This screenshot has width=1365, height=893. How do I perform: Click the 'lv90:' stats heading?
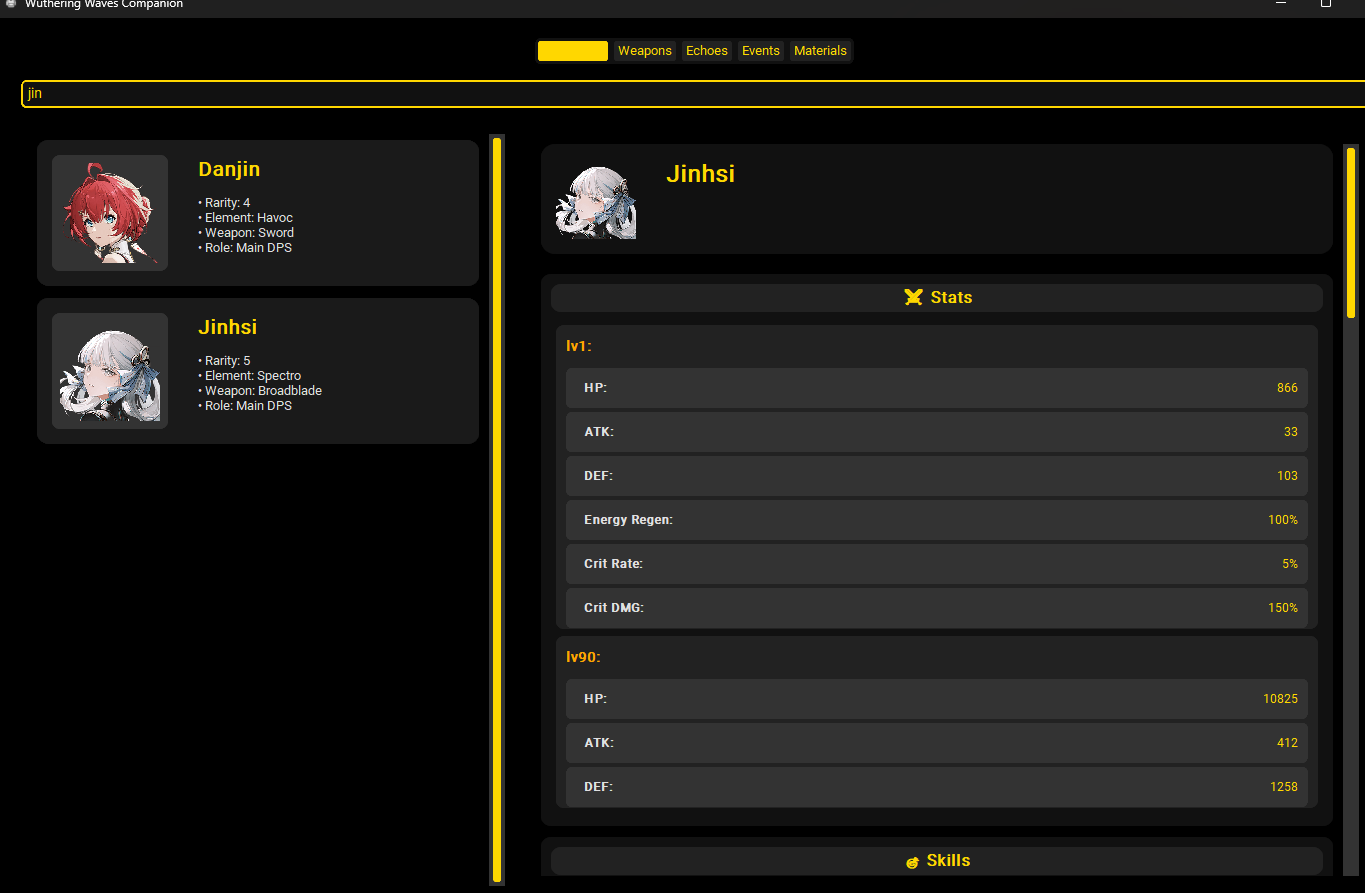(583, 657)
